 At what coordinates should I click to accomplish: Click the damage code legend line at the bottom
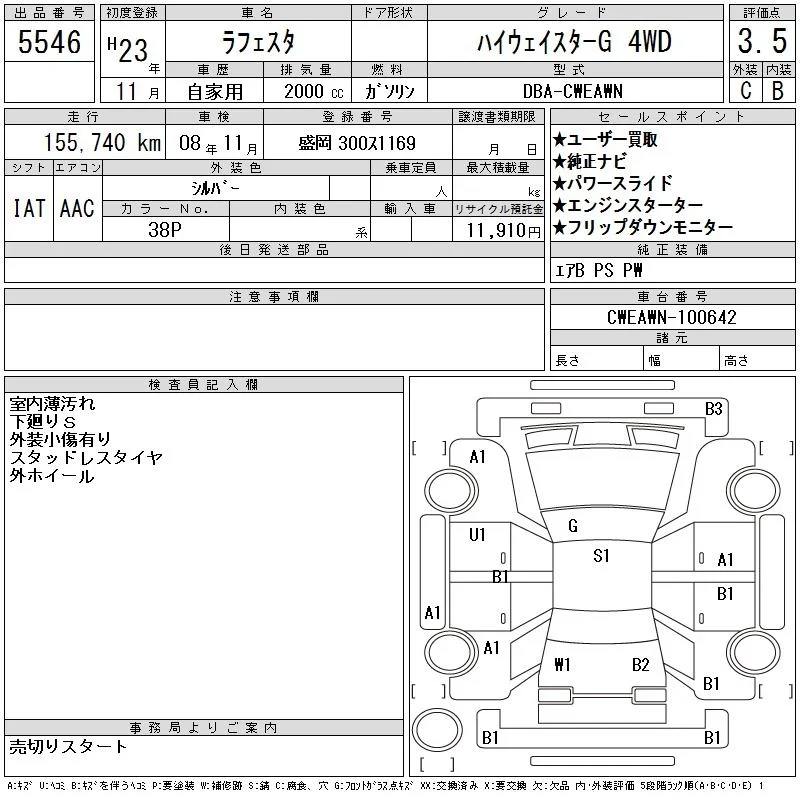[x=385, y=786]
